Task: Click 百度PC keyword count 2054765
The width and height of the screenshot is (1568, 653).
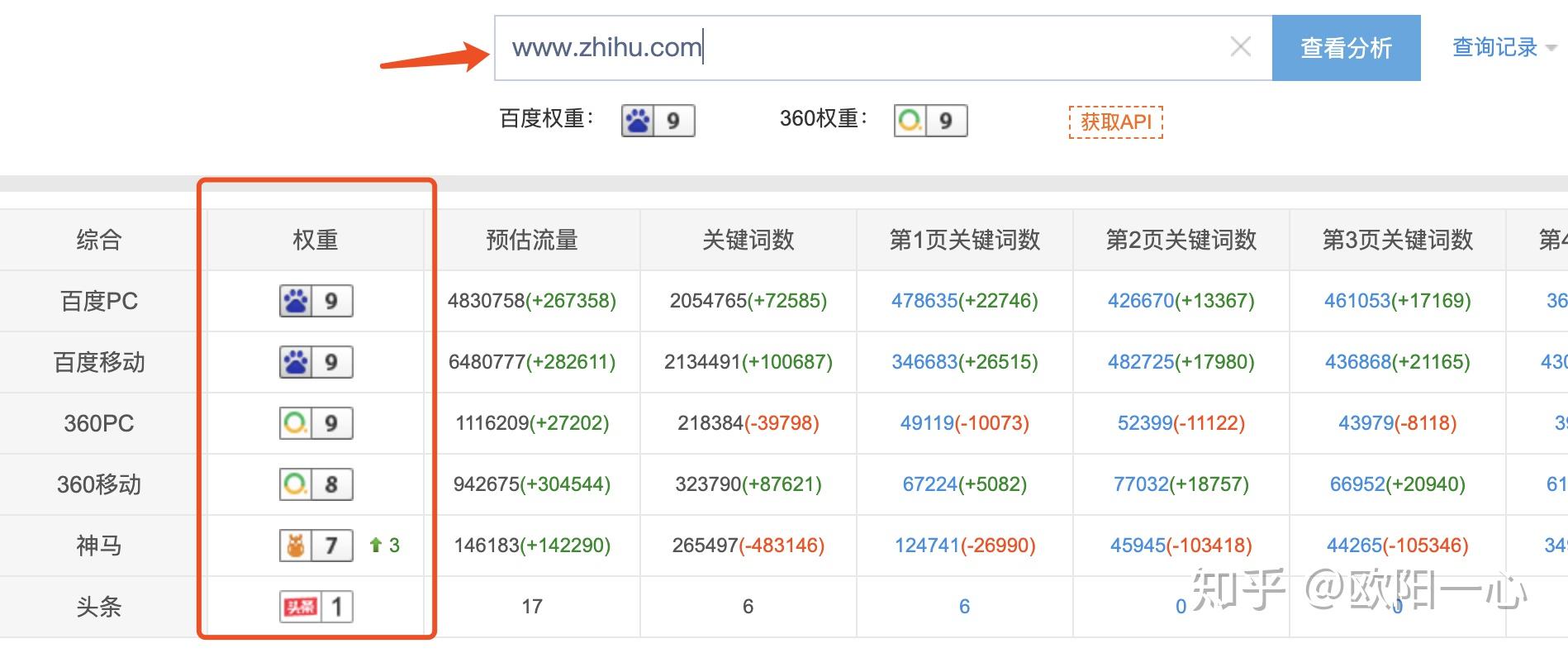Action: (x=709, y=301)
